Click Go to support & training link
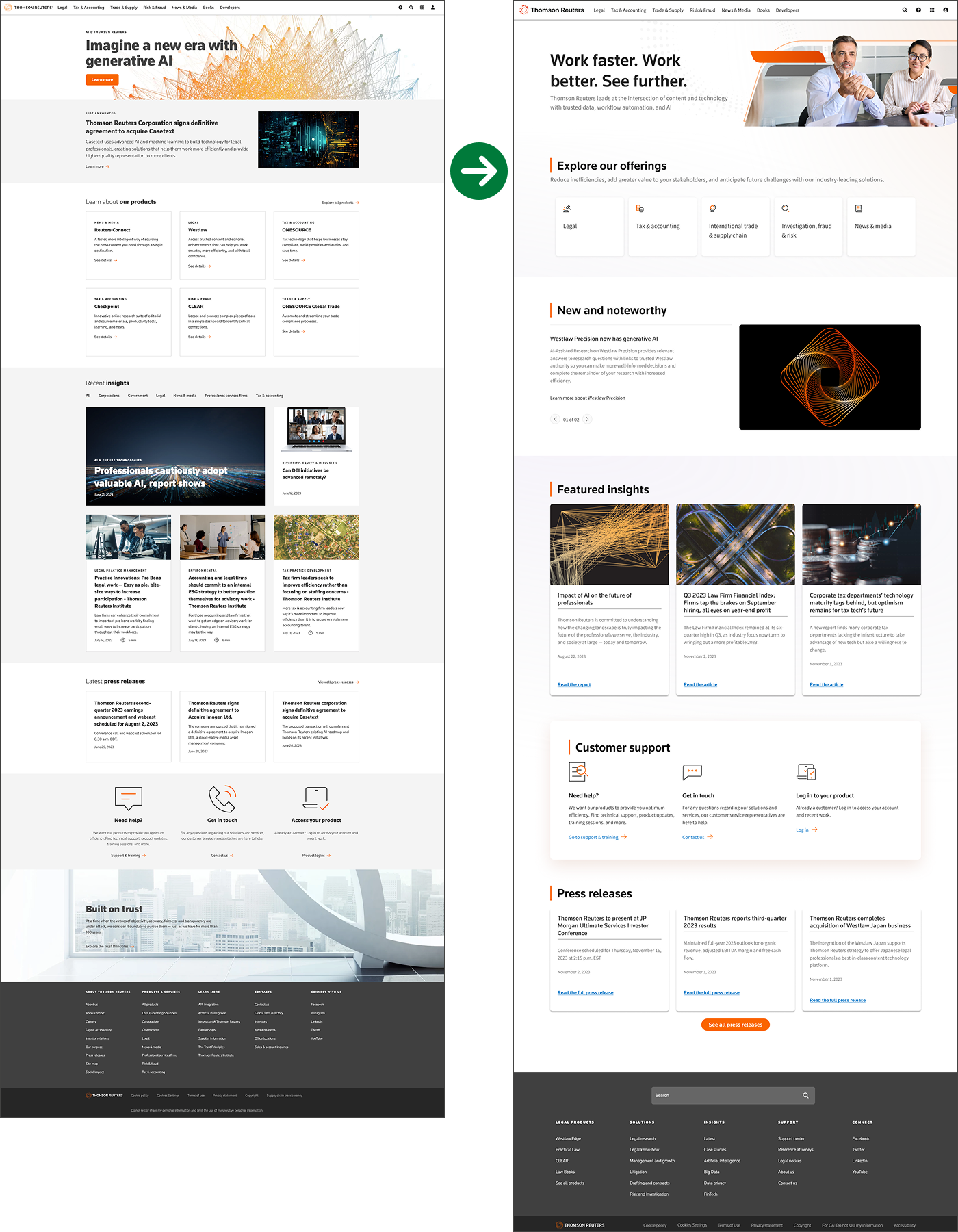Viewport: 958px width, 1232px height. point(597,837)
